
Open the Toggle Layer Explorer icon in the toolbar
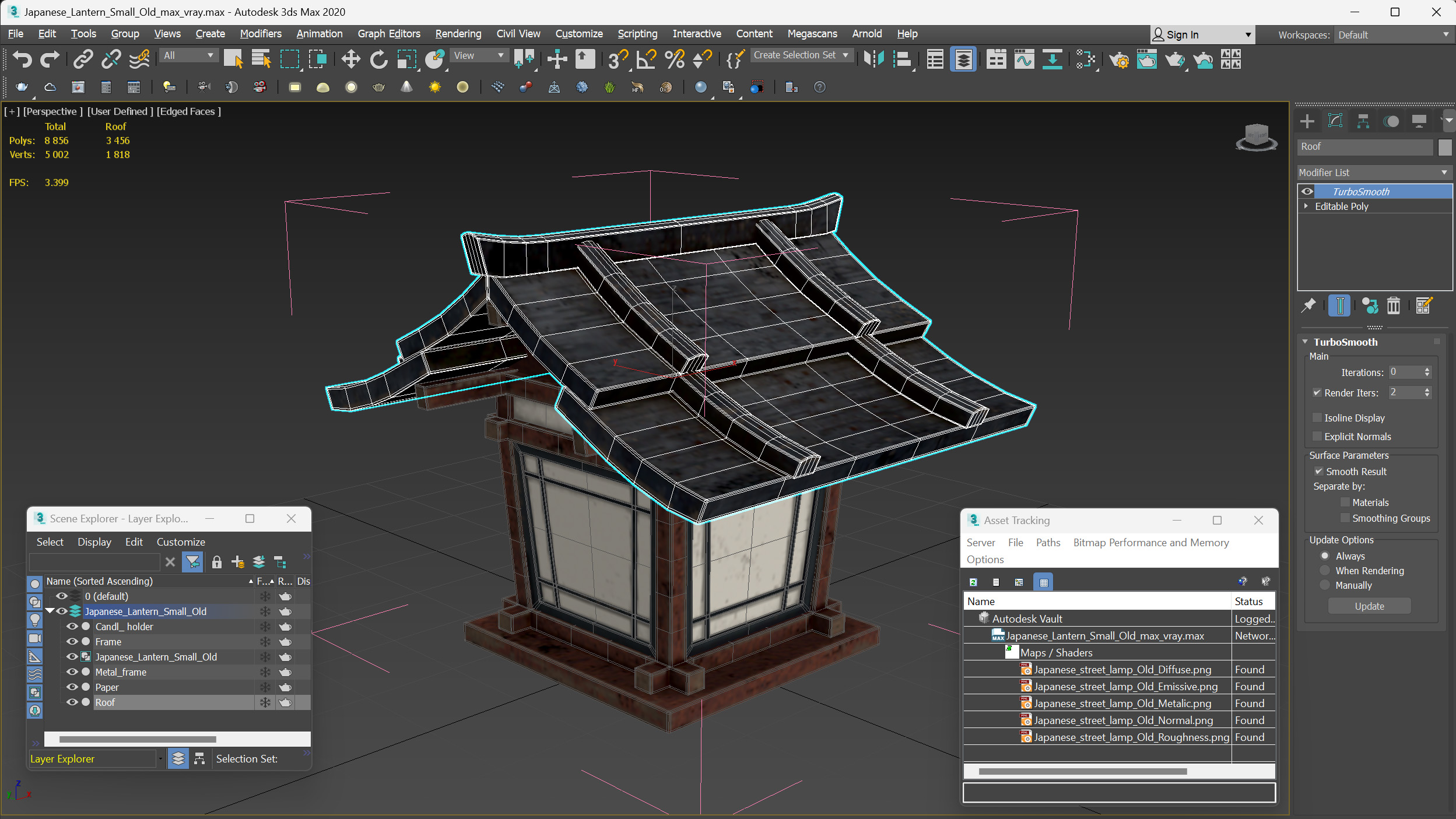point(963,59)
